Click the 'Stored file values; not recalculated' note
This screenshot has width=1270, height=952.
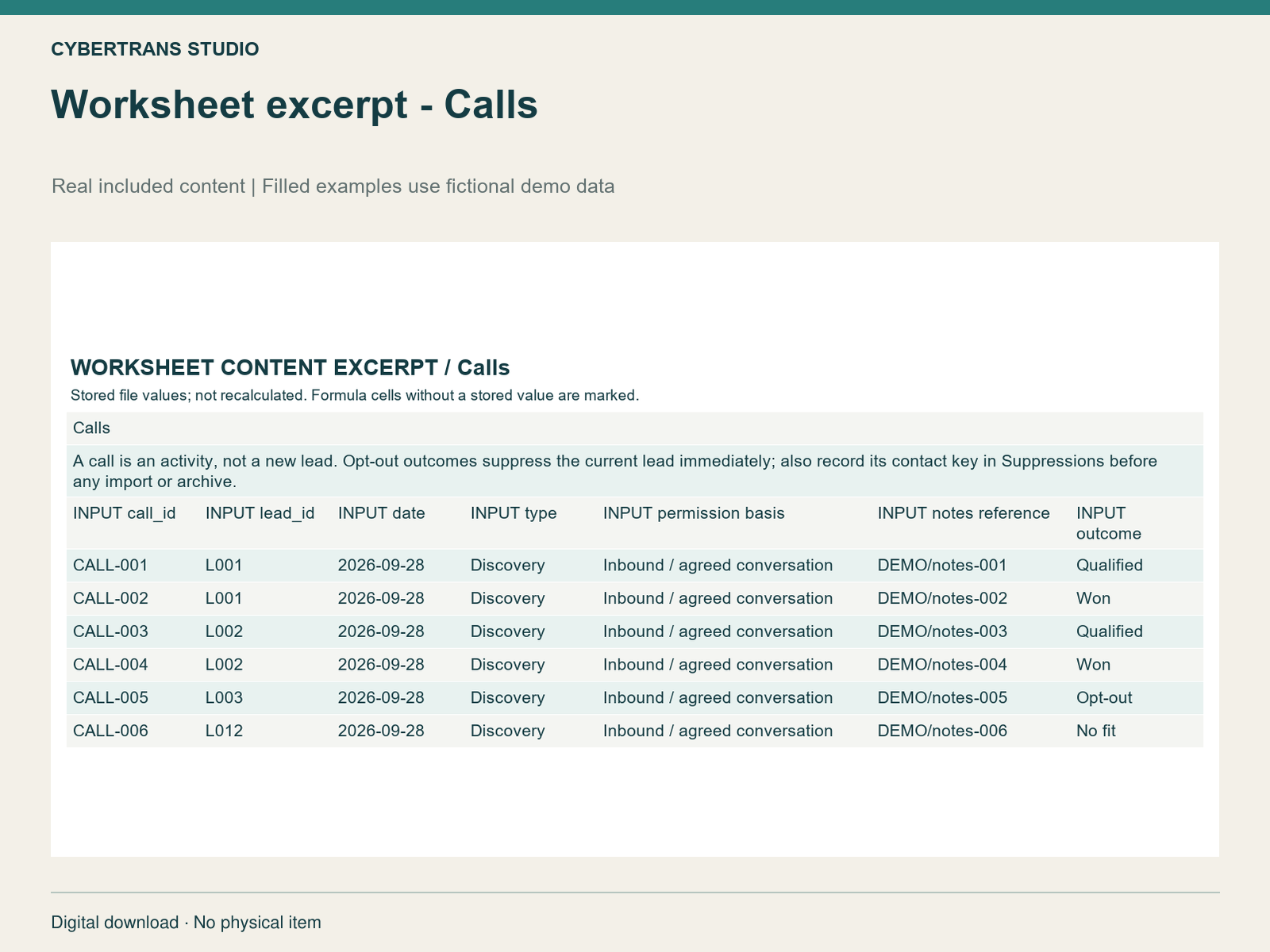point(355,395)
